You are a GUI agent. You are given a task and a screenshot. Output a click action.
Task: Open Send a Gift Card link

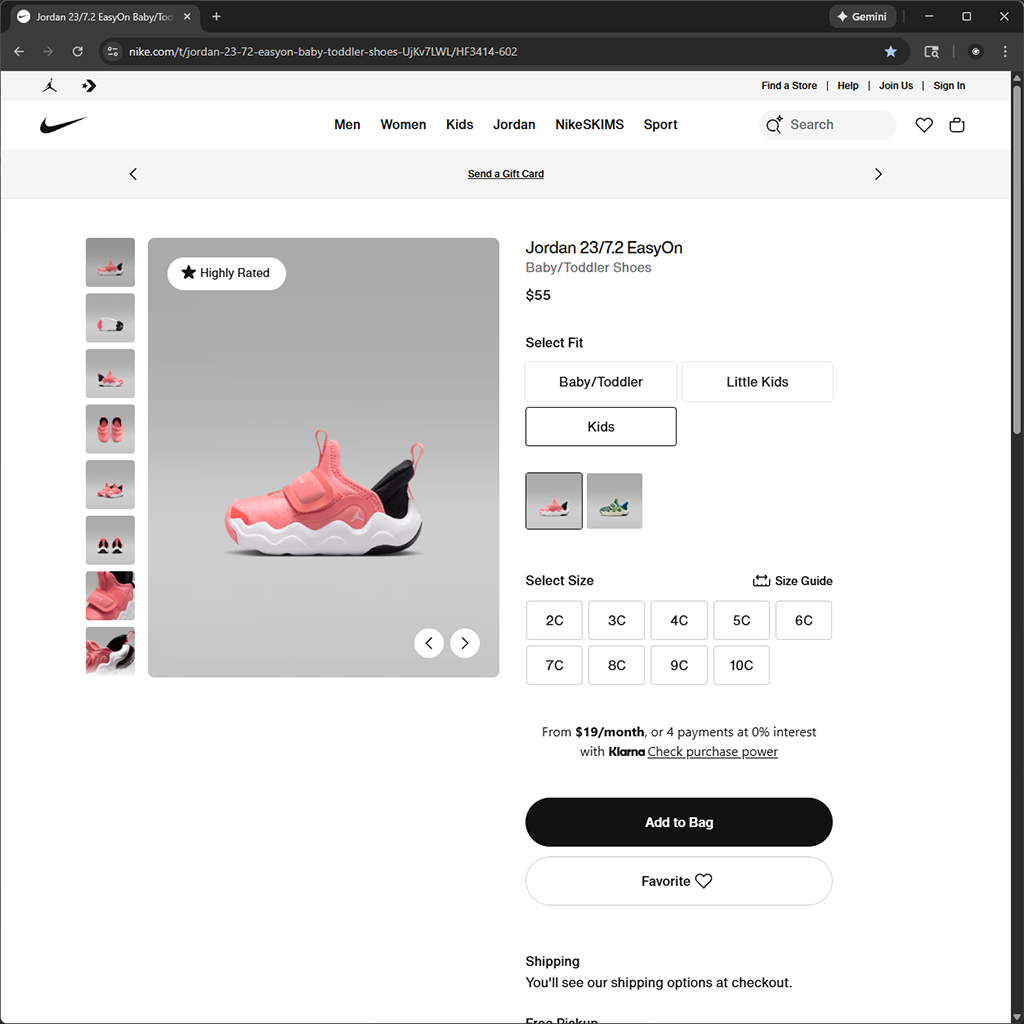(x=505, y=174)
